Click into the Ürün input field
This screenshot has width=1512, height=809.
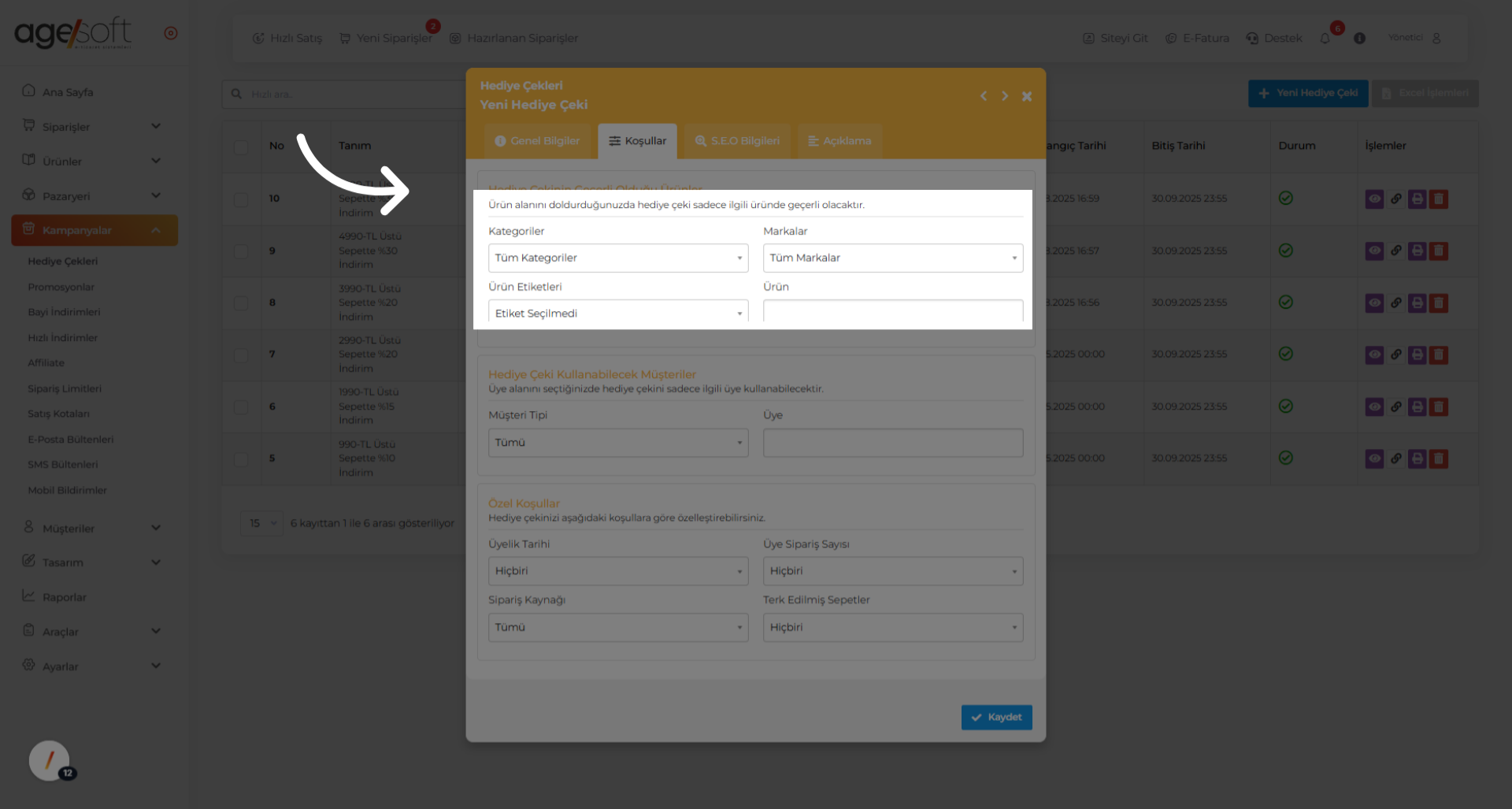coord(892,312)
